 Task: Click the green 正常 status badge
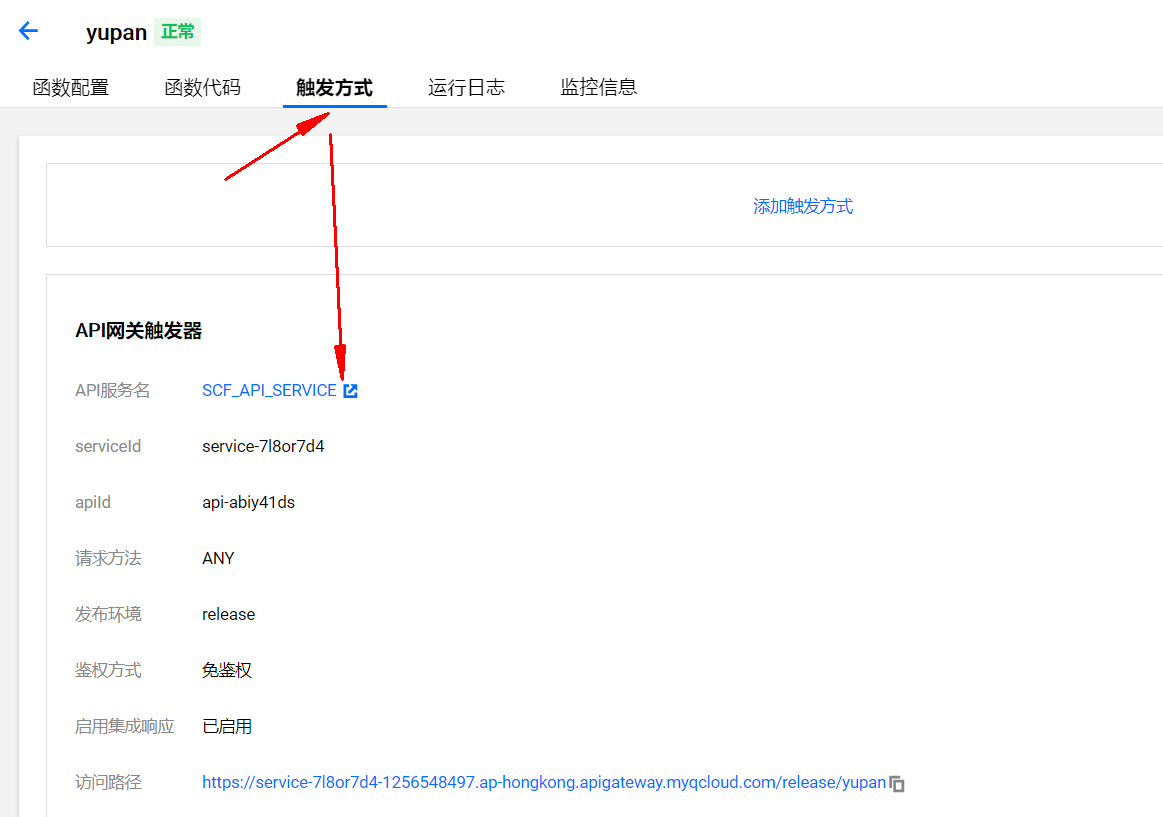178,32
